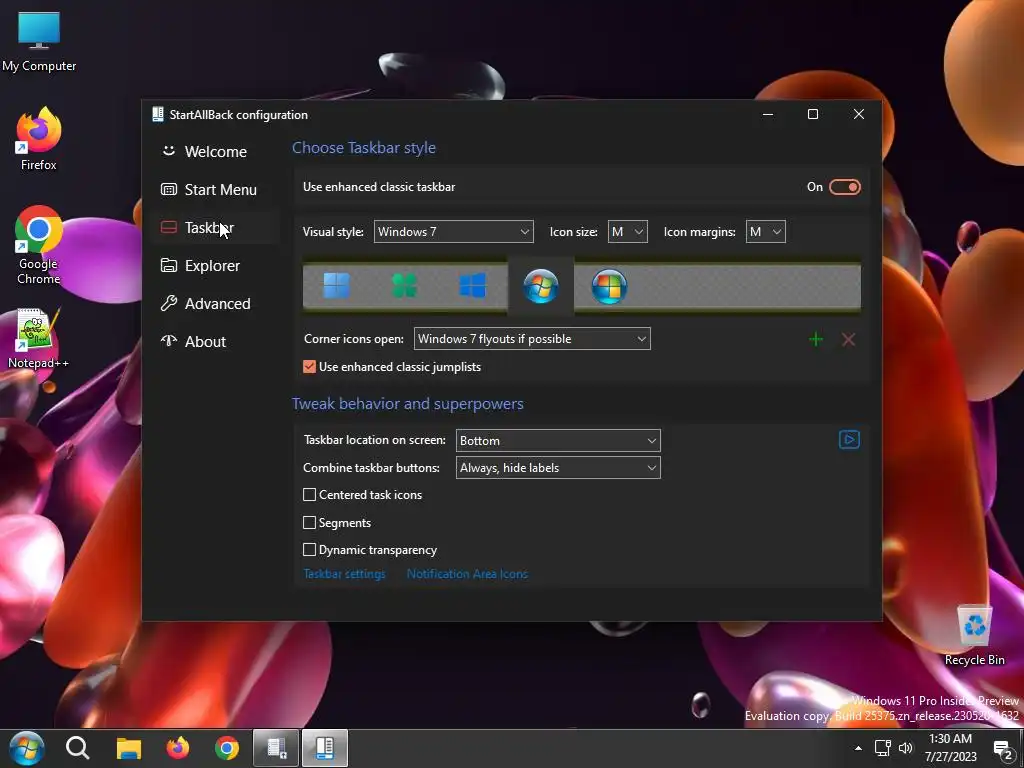This screenshot has width=1024, height=768.
Task: Pick the flat blue Windows 10 start logo
Action: pyautogui.click(x=472, y=285)
